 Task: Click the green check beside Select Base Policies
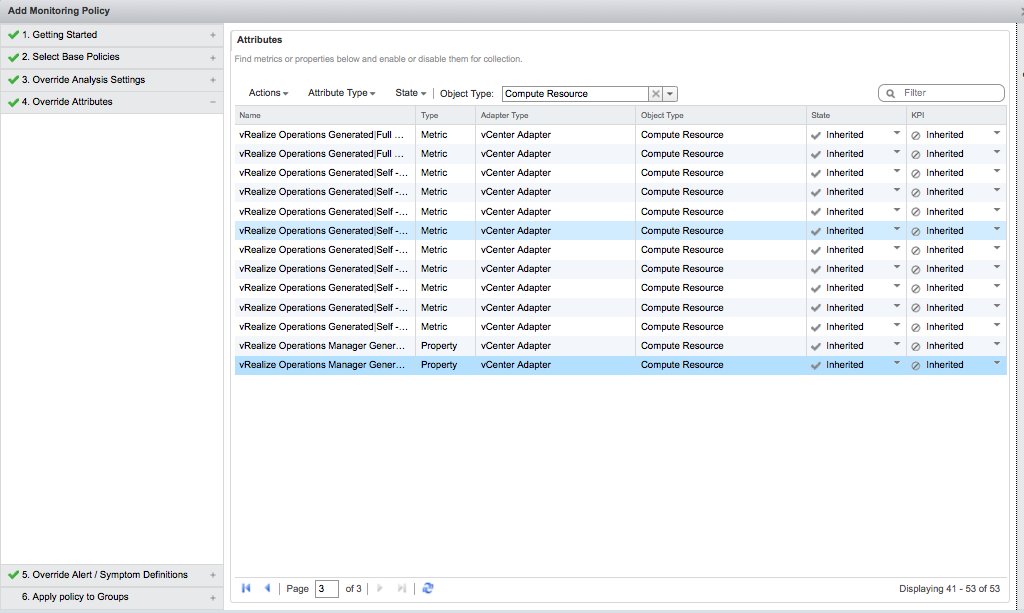coord(13,57)
